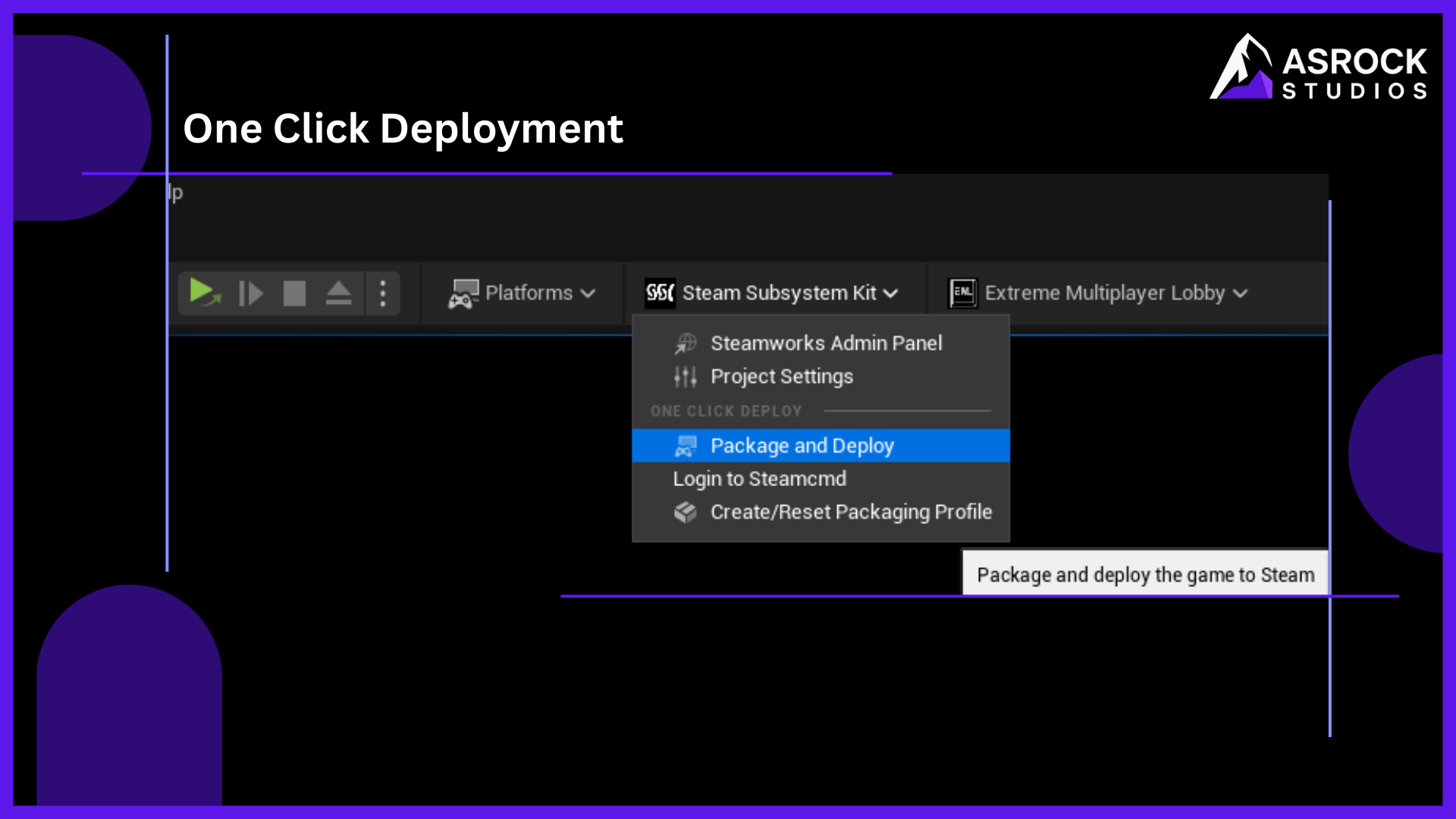This screenshot has height=819, width=1456.
Task: Click the icon beside Package and Deploy
Action: (x=686, y=446)
